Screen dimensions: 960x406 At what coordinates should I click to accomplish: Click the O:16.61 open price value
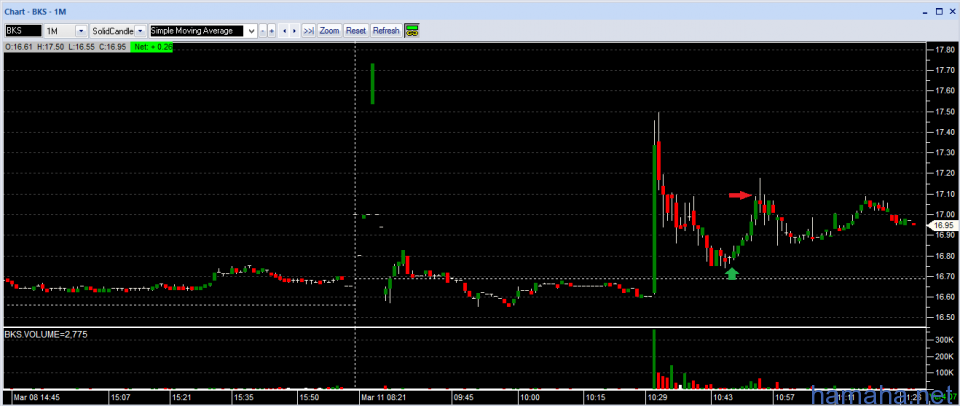point(19,47)
